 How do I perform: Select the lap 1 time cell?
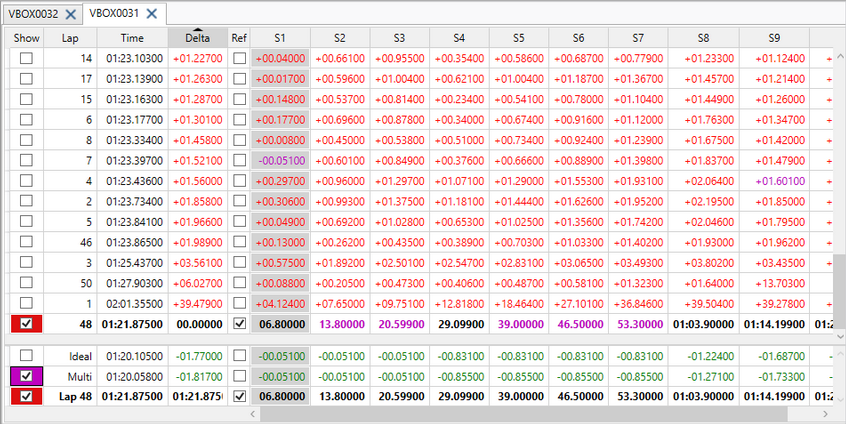point(132,302)
